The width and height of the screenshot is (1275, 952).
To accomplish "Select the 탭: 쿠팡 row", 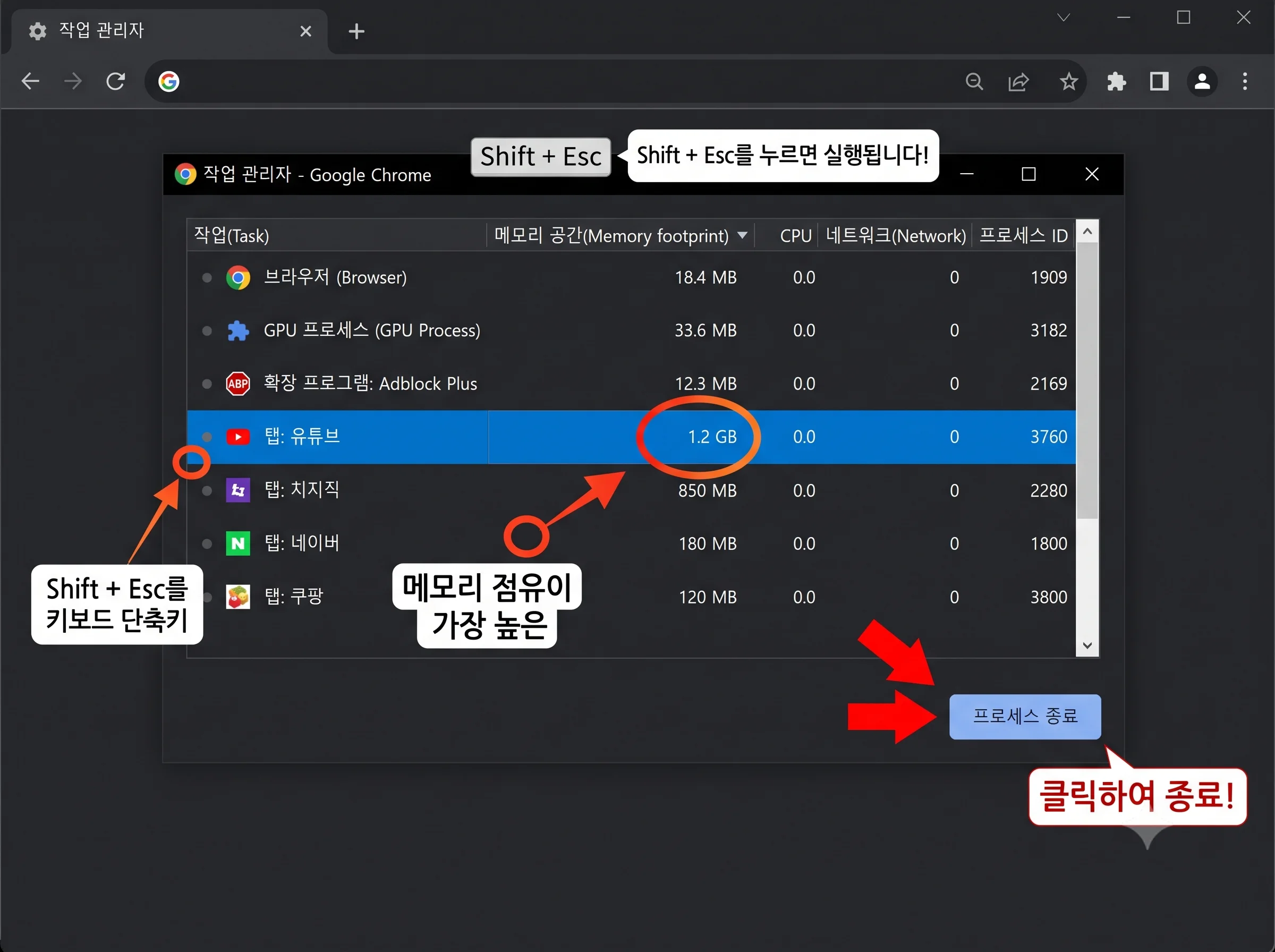I will tap(632, 597).
